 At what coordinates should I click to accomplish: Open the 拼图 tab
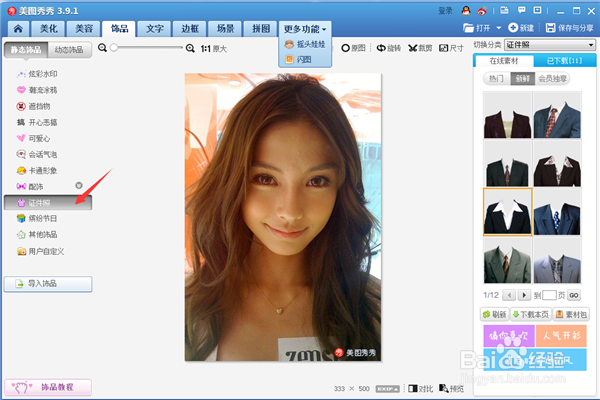(261, 29)
